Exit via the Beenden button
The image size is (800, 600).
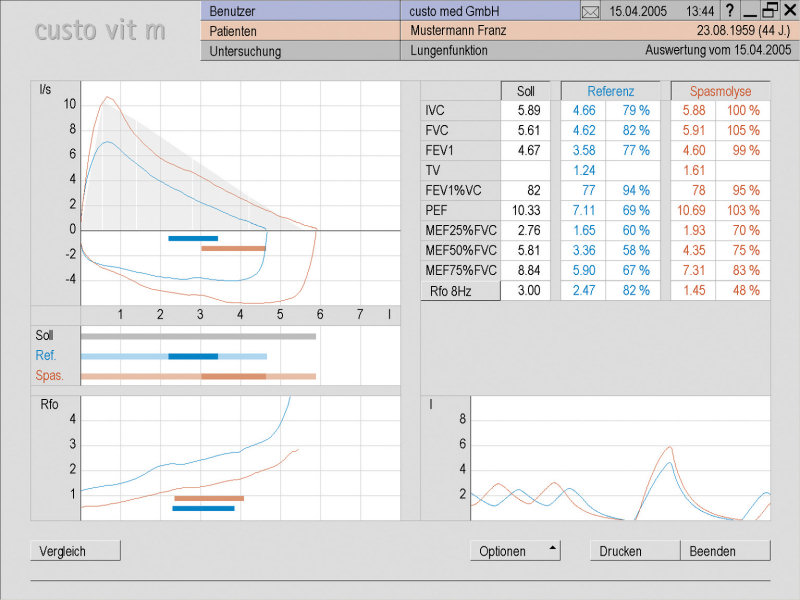[725, 551]
